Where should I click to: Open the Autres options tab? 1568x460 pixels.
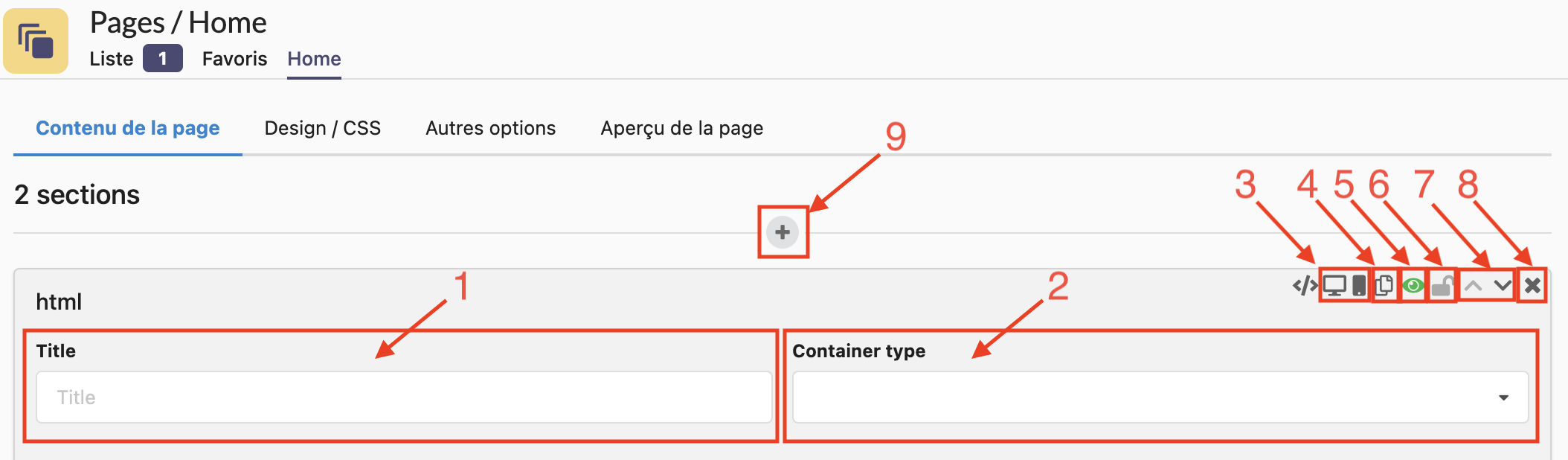pos(490,128)
